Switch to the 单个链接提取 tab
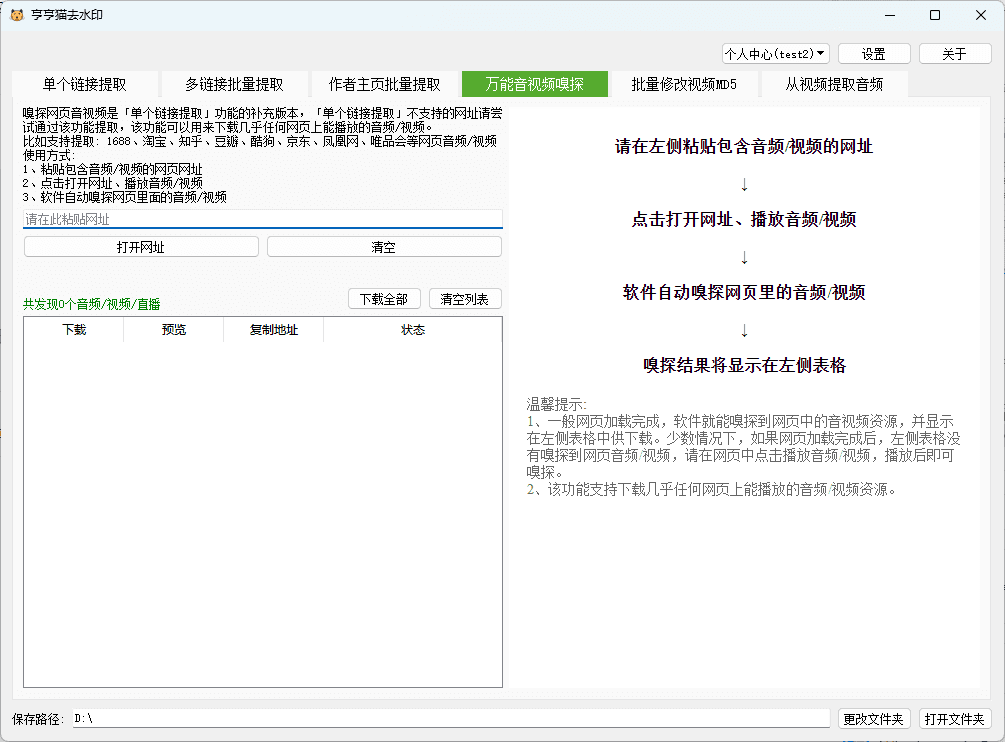1005x742 pixels. 84,84
